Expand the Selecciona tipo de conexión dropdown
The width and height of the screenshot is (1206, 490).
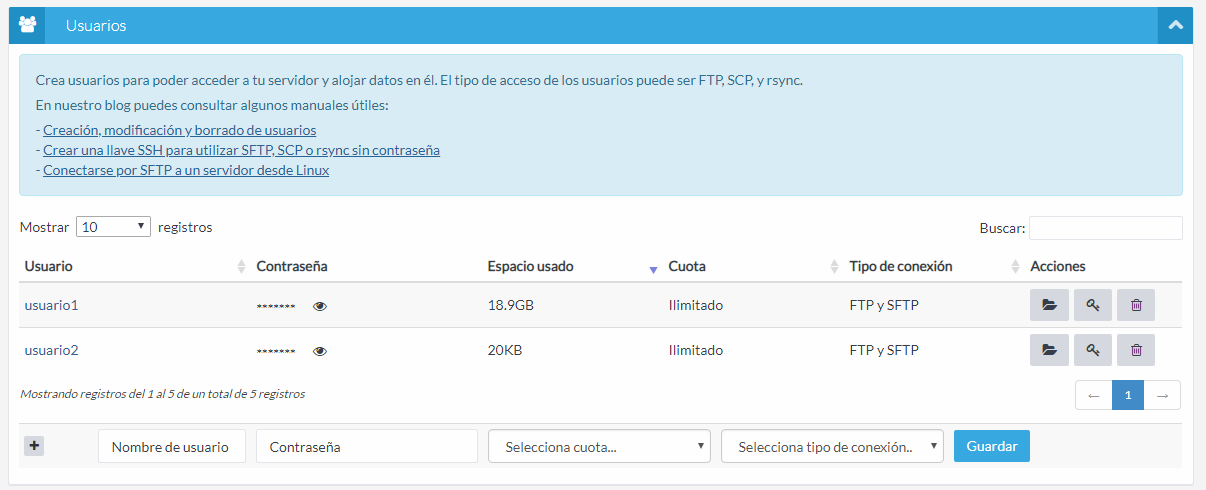click(x=832, y=447)
